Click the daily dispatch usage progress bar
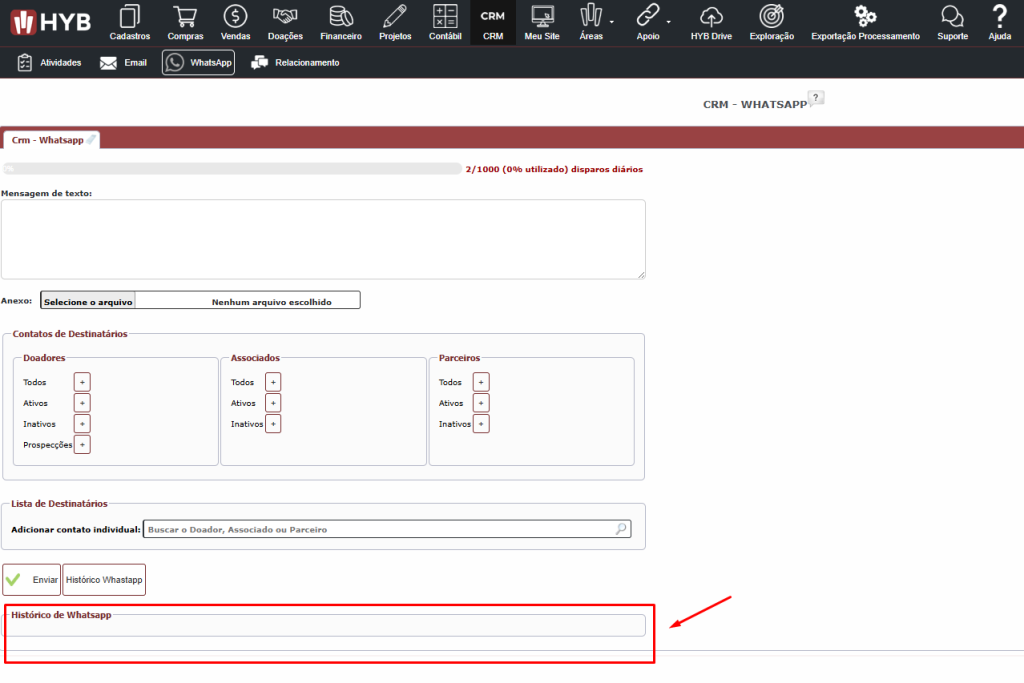The image size is (1024, 683). click(232, 170)
